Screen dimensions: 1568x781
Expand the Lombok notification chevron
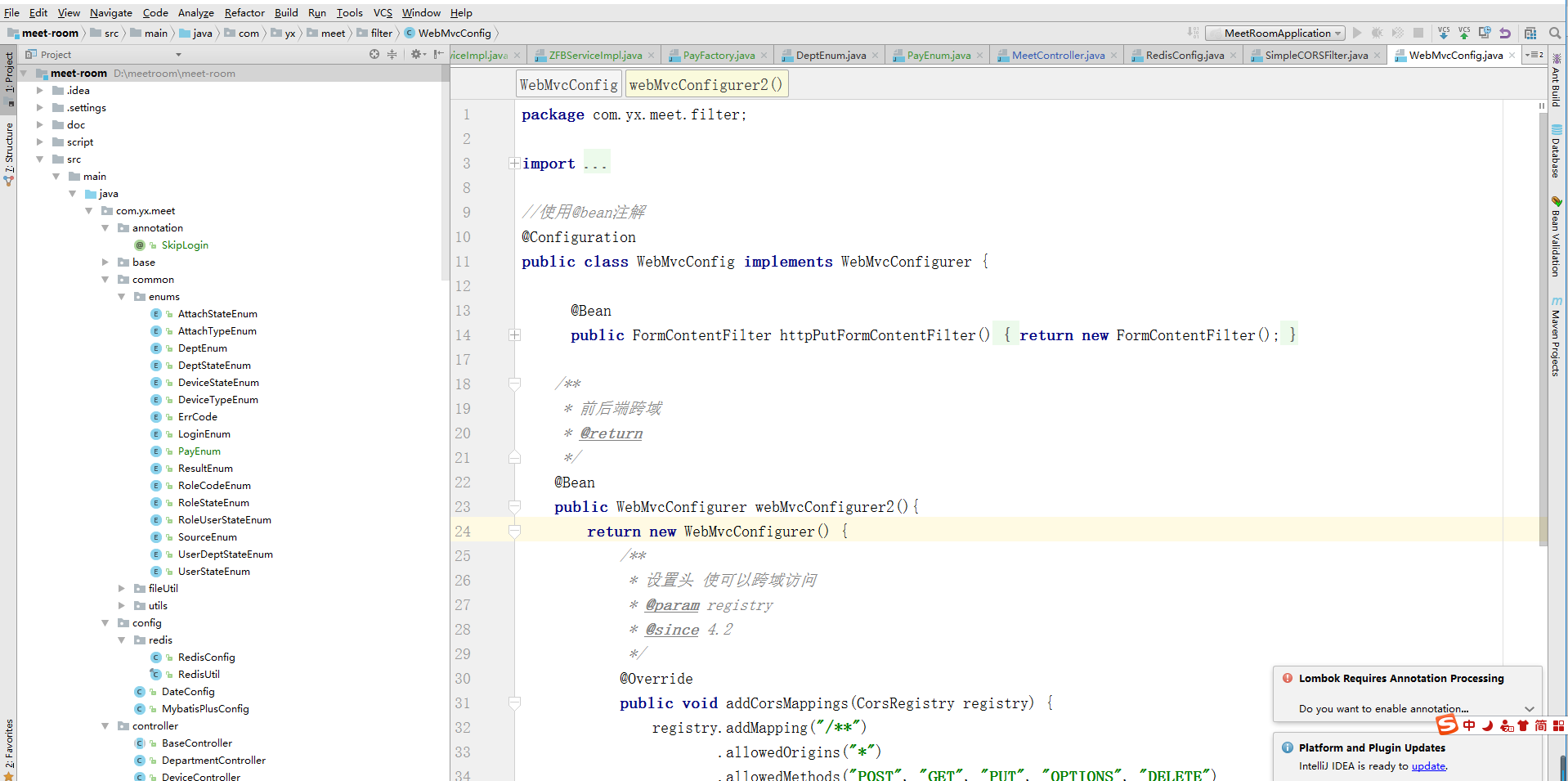1530,708
